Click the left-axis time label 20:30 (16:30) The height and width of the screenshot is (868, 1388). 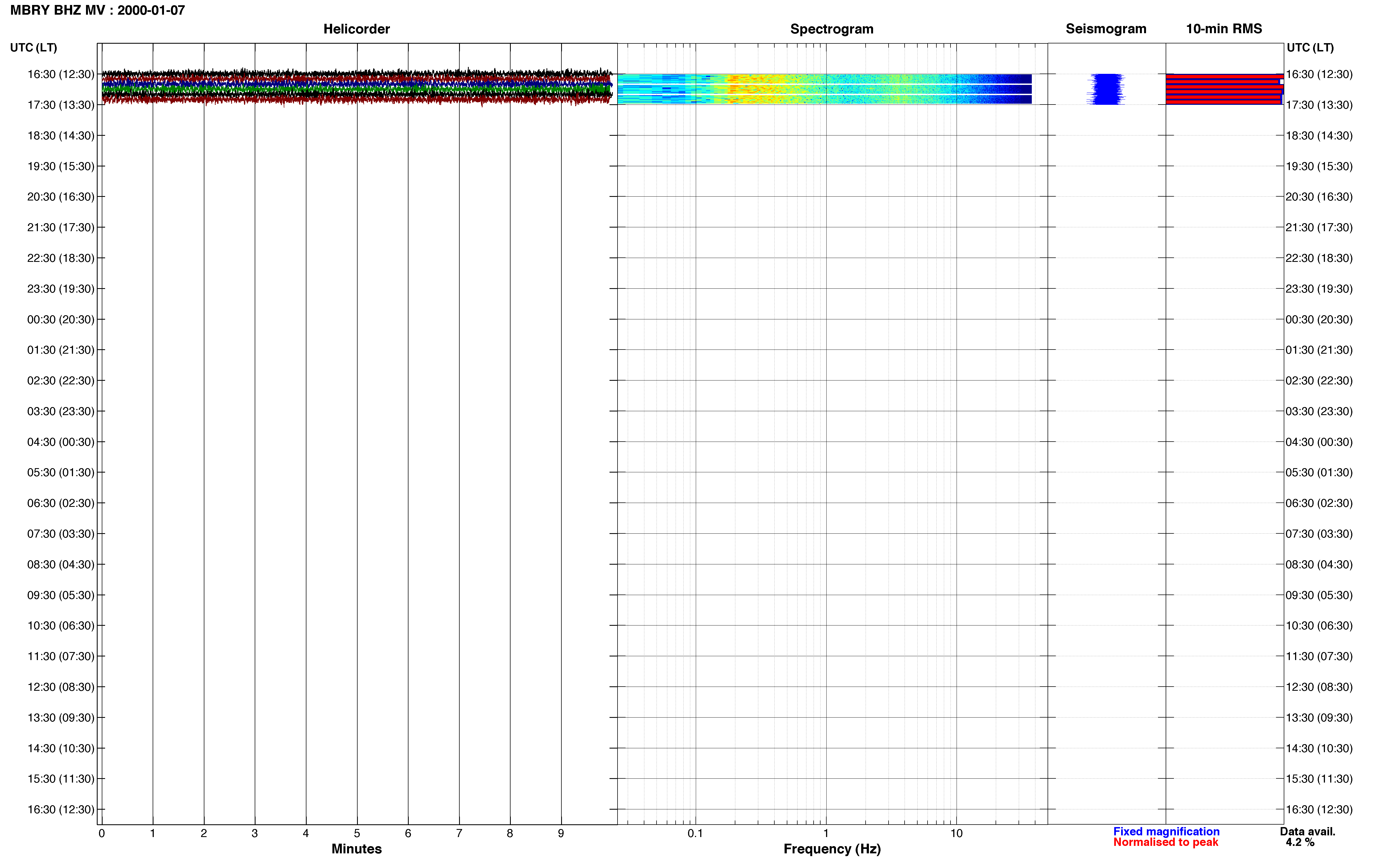[60, 197]
